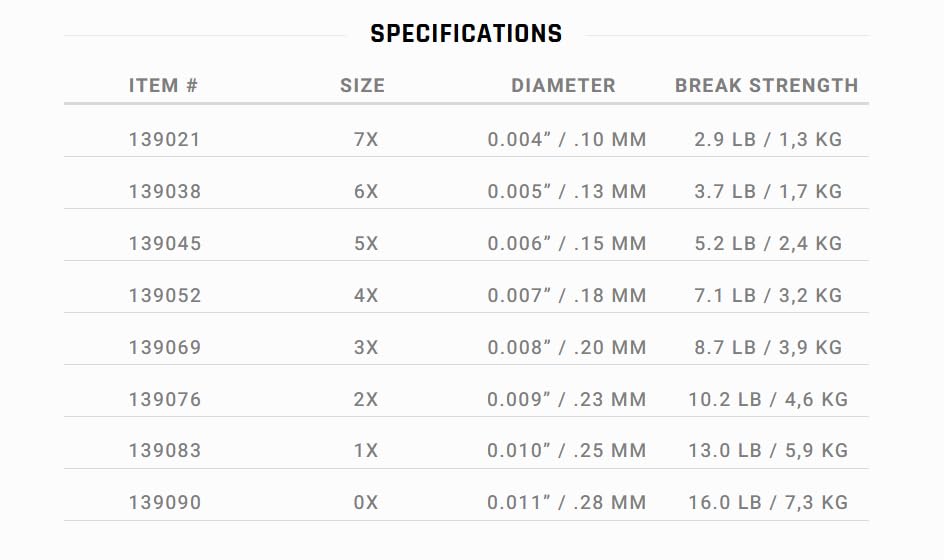Click item number 139052
944x560 pixels.
(165, 295)
